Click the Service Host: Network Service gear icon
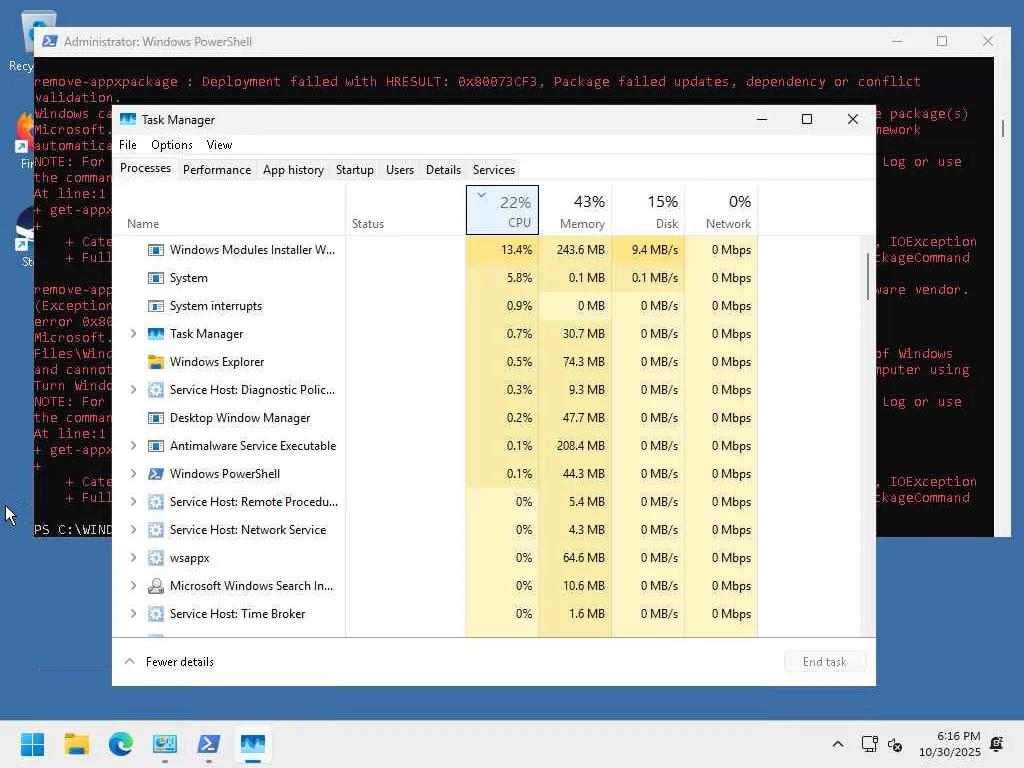Viewport: 1024px width, 768px height. [x=155, y=530]
